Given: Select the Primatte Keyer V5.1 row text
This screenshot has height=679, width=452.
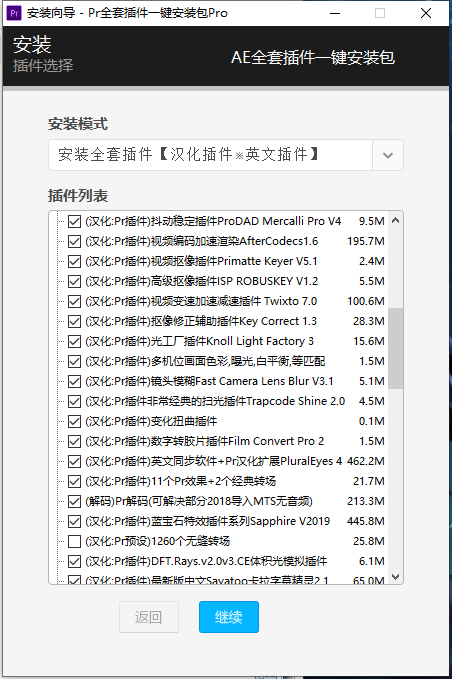Looking at the screenshot, I should [x=201, y=262].
